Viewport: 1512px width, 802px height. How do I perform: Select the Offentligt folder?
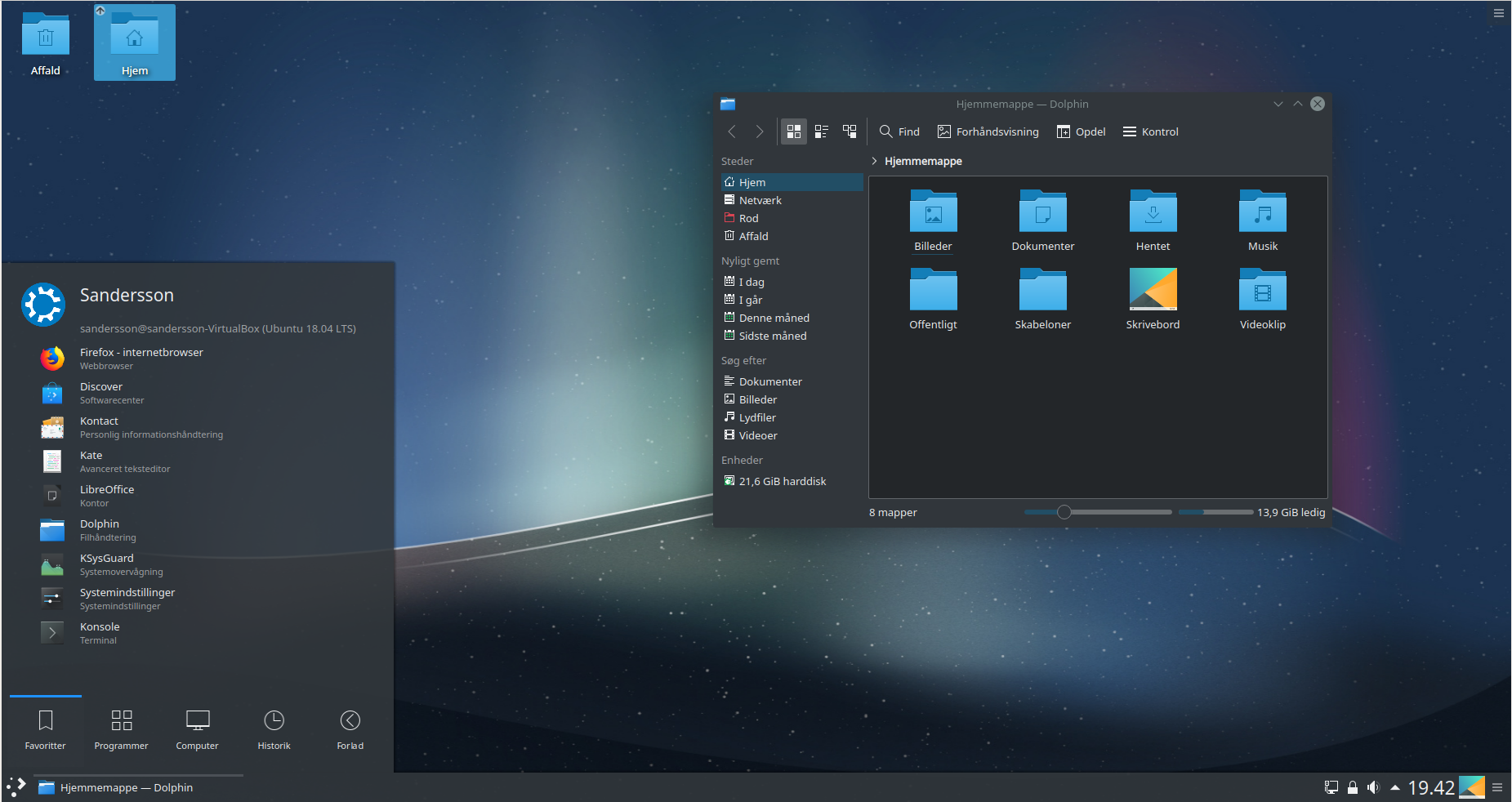click(x=933, y=299)
